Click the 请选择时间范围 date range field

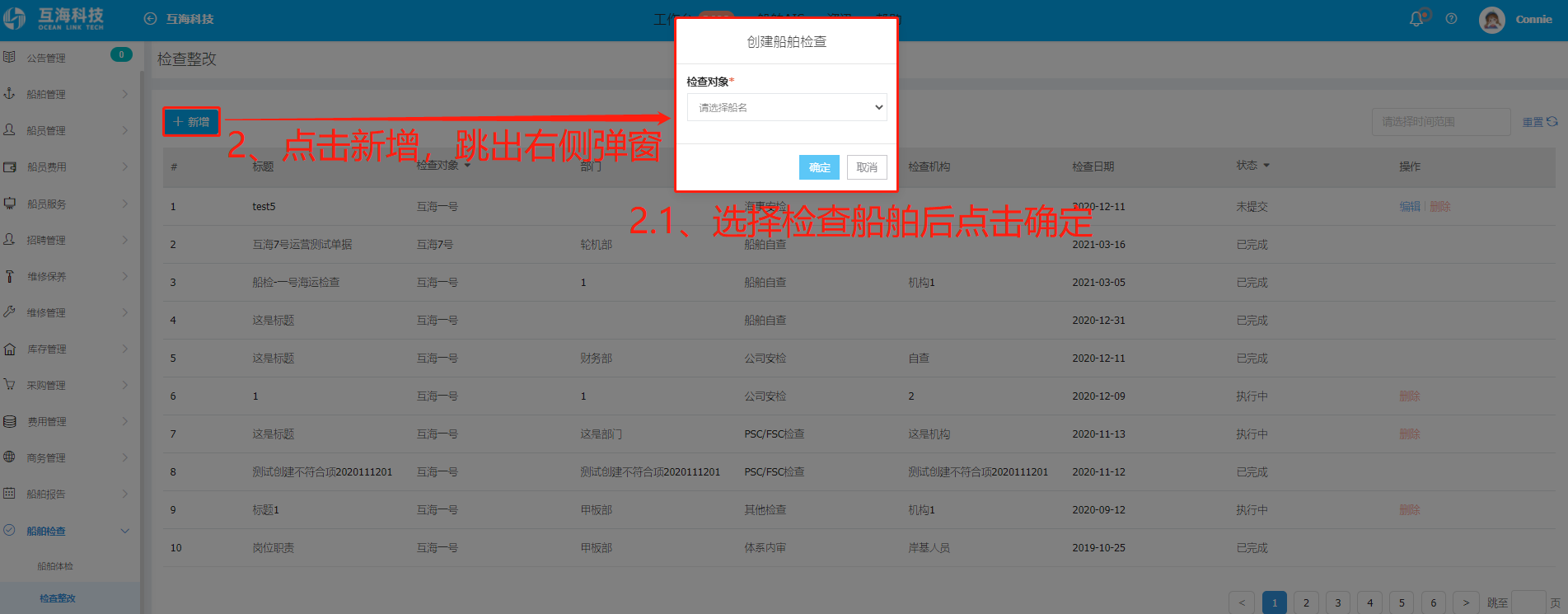point(1441,122)
